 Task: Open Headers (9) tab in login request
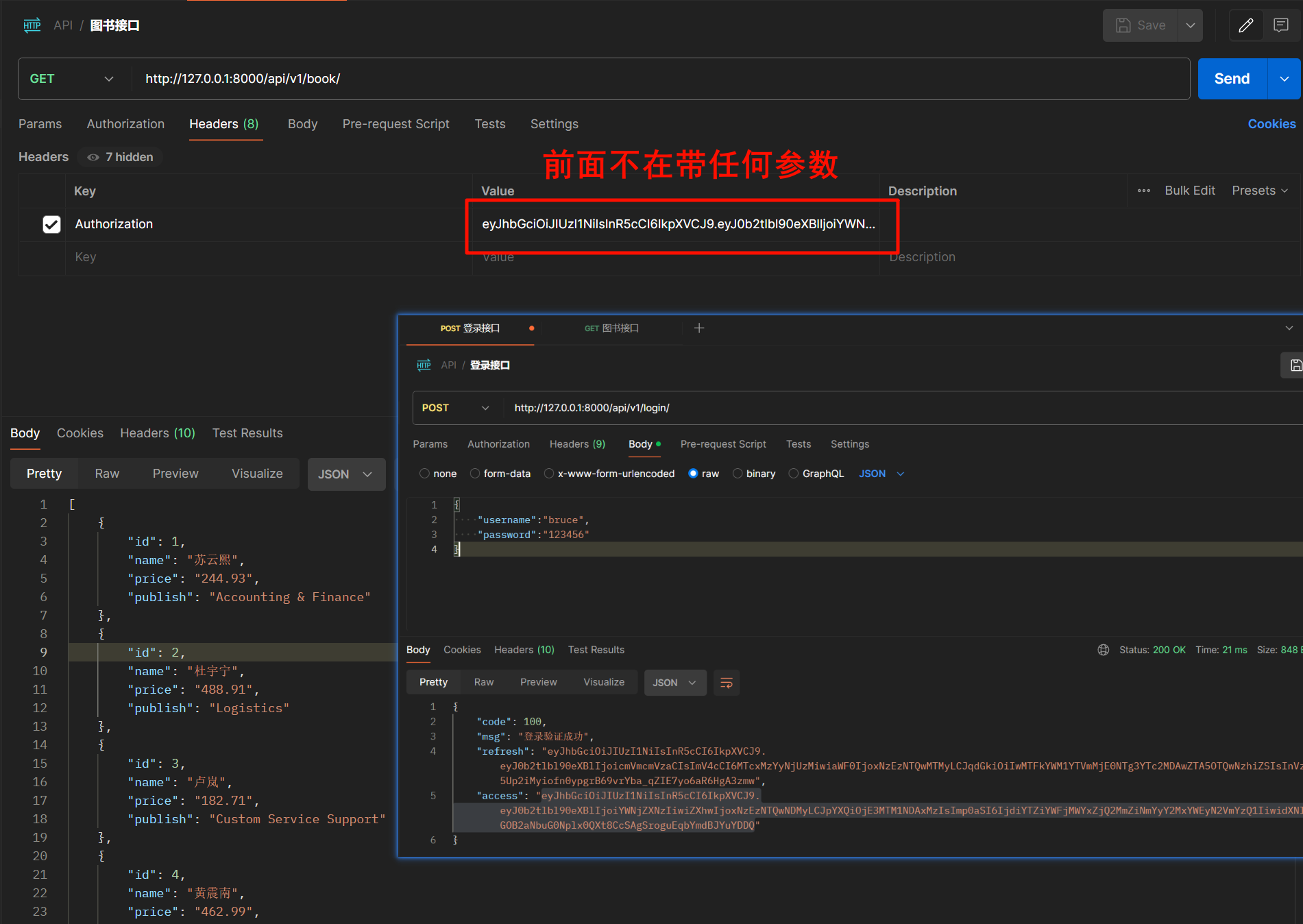tap(577, 444)
